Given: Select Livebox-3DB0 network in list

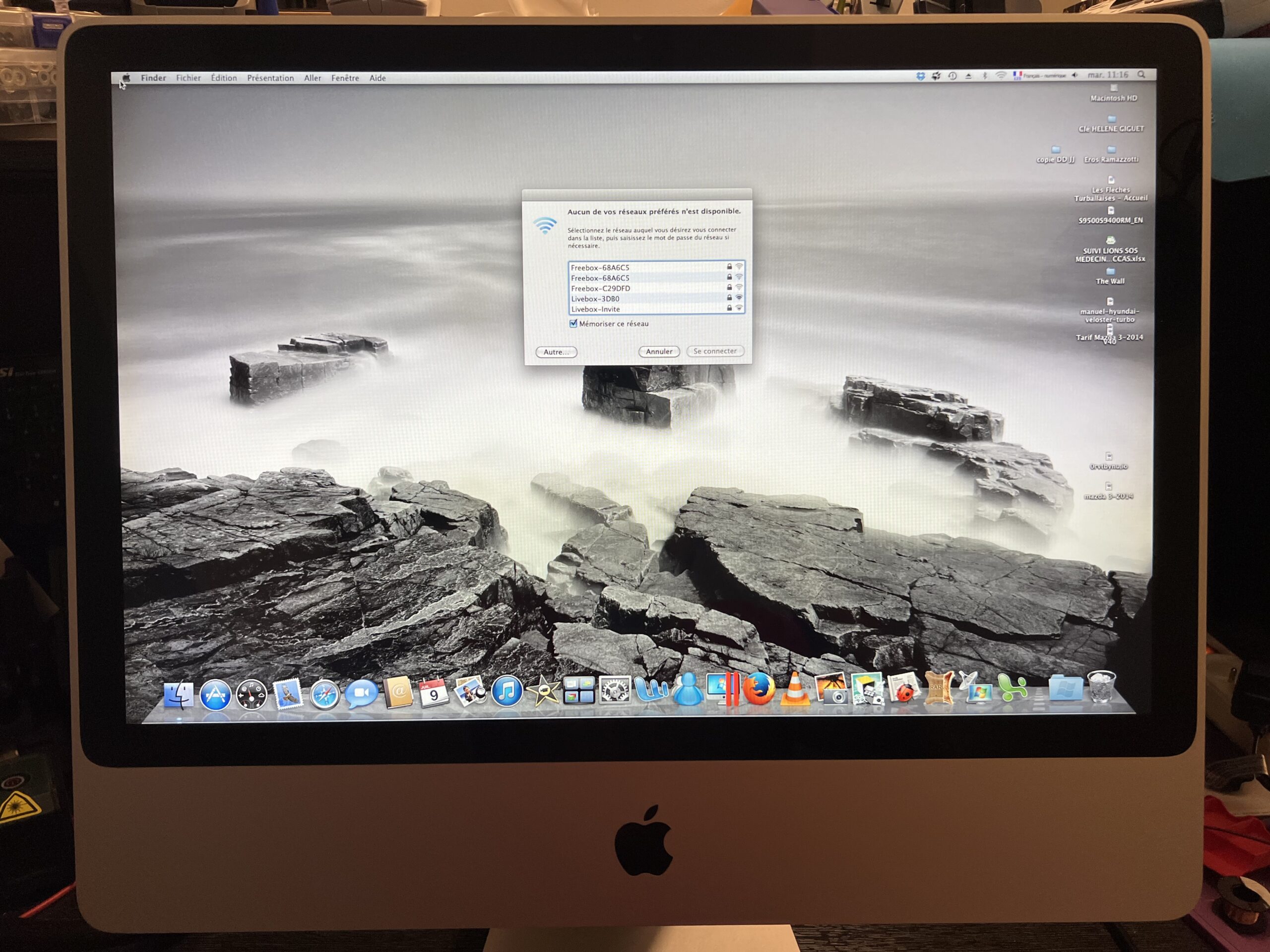Looking at the screenshot, I should (595, 299).
